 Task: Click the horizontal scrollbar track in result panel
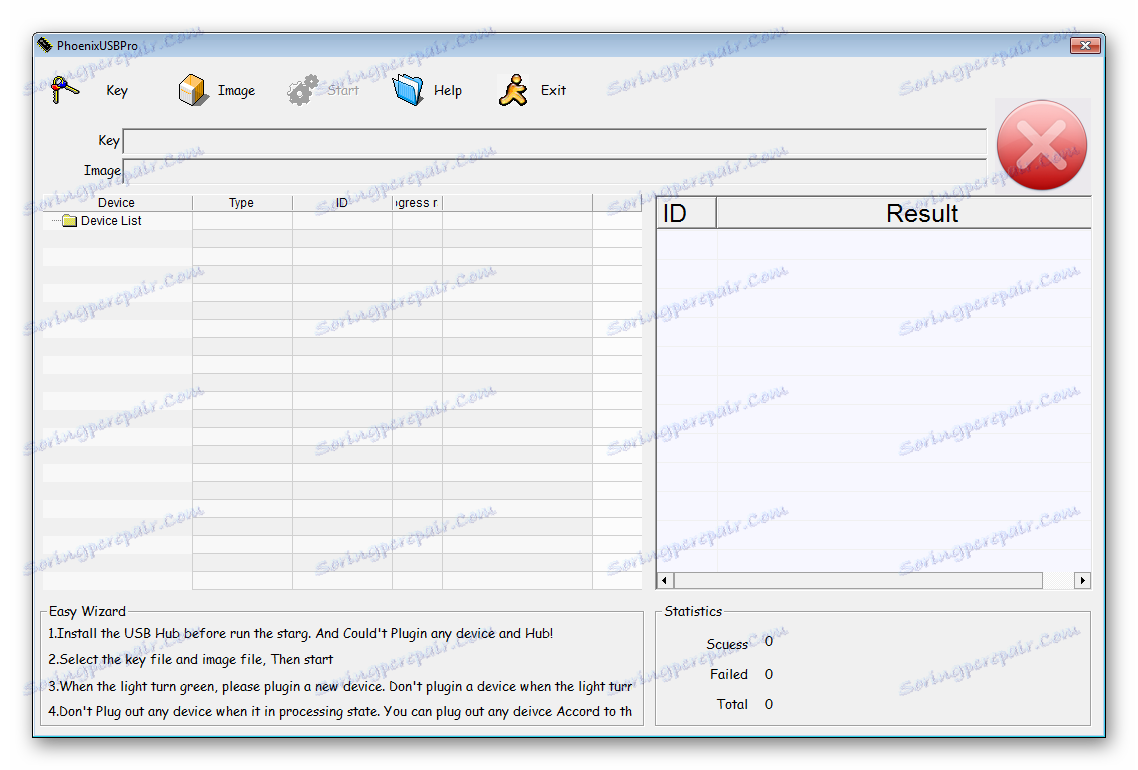point(874,581)
